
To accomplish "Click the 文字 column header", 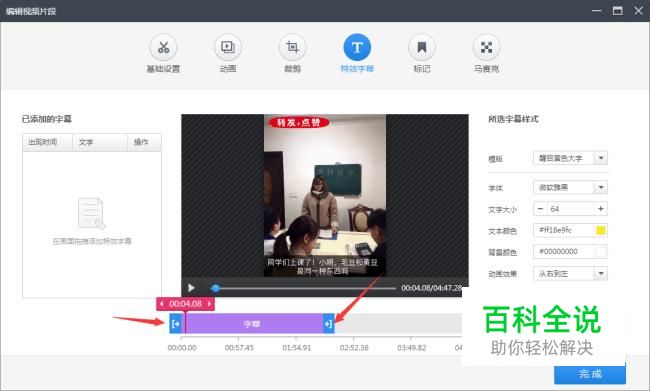I will (99, 142).
